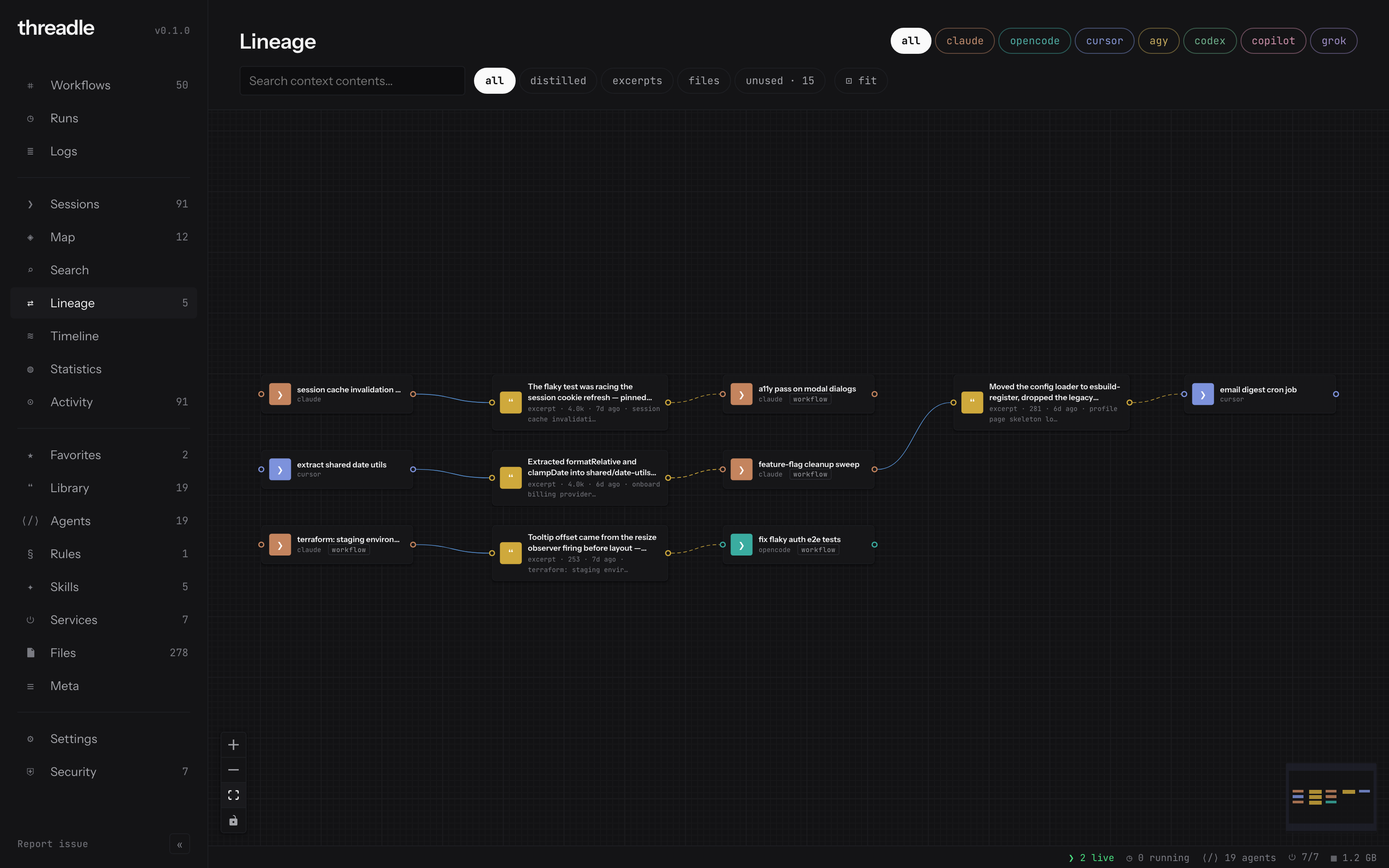
Task: Filter lineage by claude agent
Action: tap(964, 41)
